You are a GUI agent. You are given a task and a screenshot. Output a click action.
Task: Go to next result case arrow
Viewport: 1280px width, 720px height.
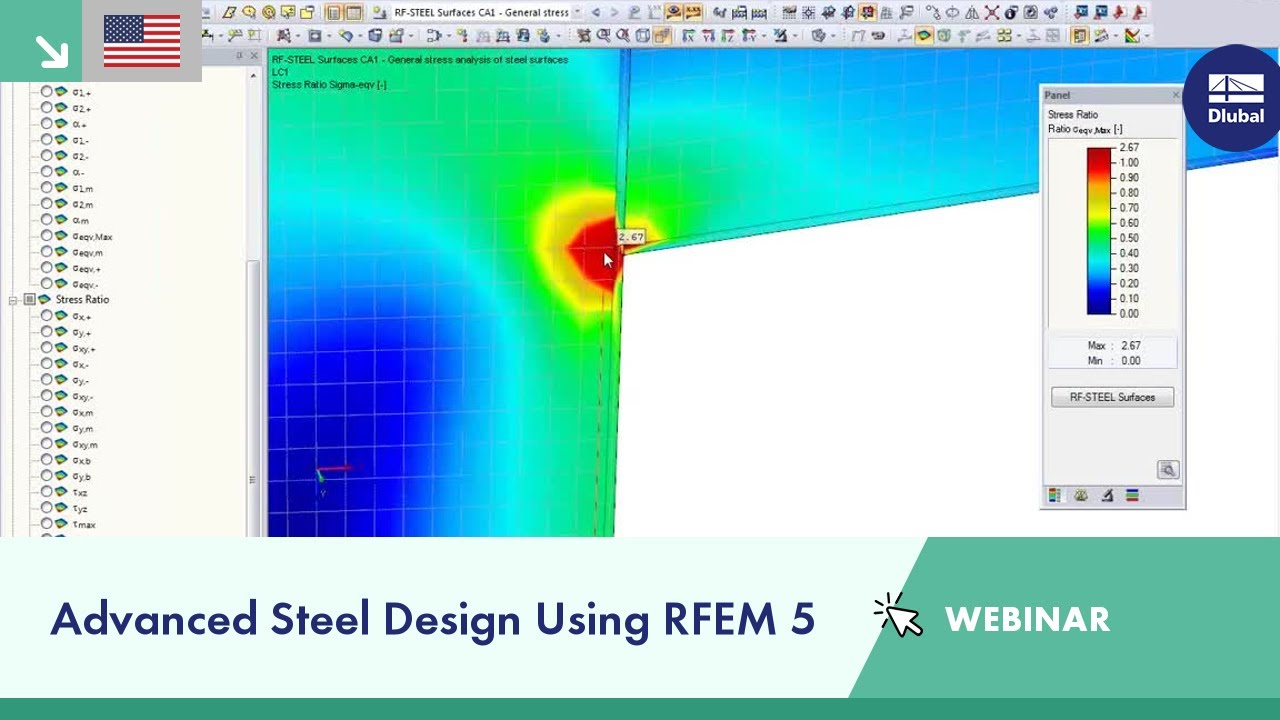pos(614,13)
